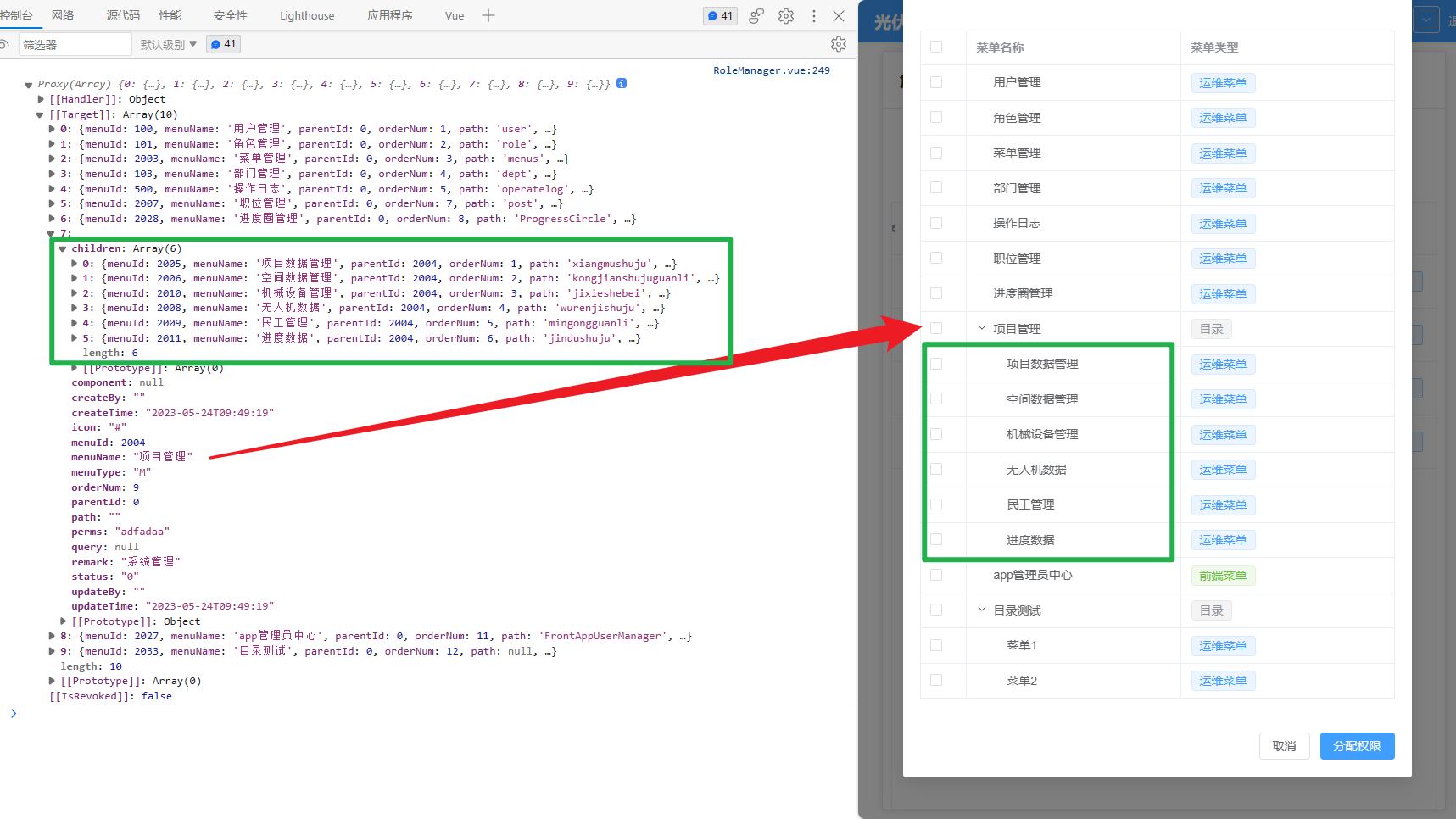1456x819 pixels.
Task: Expand child item 0 项目数据管理 in console
Action: click(x=75, y=264)
